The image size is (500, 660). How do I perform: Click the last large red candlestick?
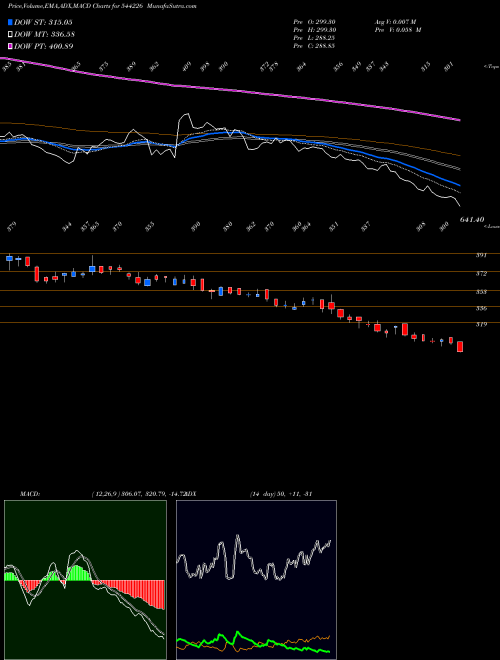pyautogui.click(x=460, y=346)
